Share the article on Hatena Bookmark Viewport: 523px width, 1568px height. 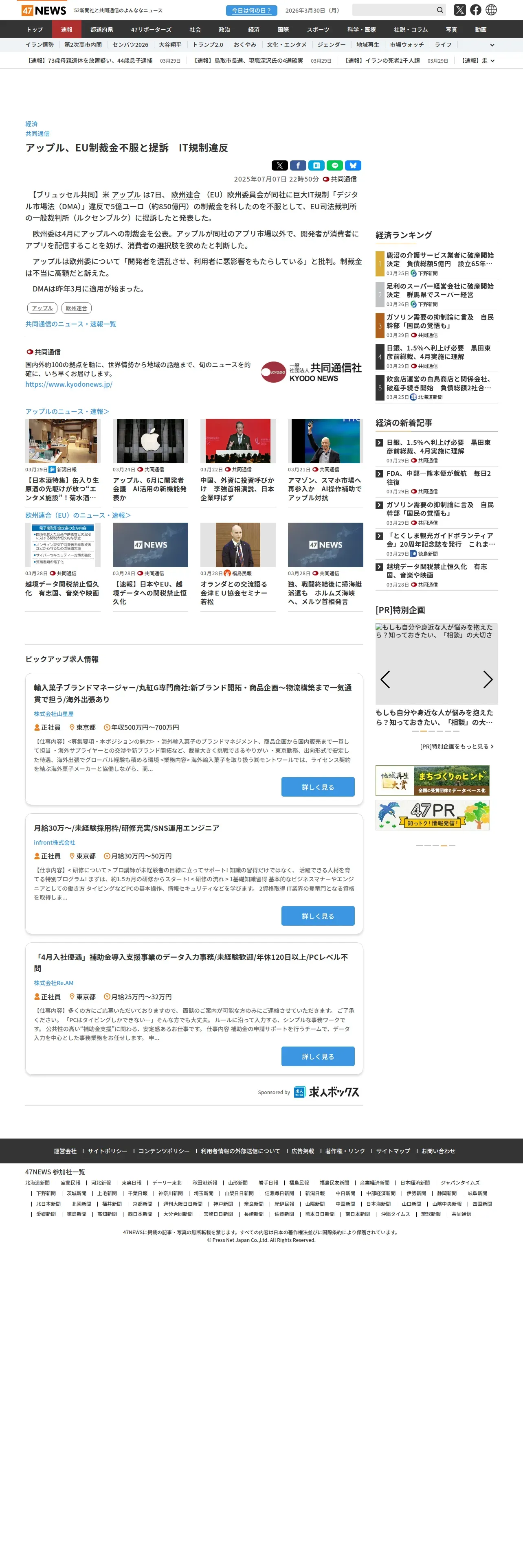(316, 166)
